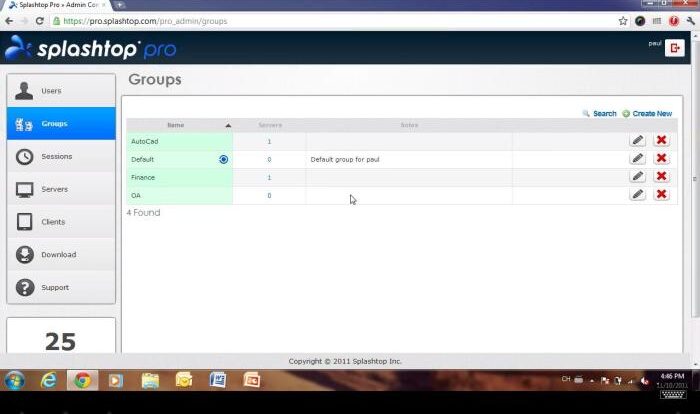The width and height of the screenshot is (700, 414).
Task: Click the 'Default group for paul' note
Action: (345, 159)
